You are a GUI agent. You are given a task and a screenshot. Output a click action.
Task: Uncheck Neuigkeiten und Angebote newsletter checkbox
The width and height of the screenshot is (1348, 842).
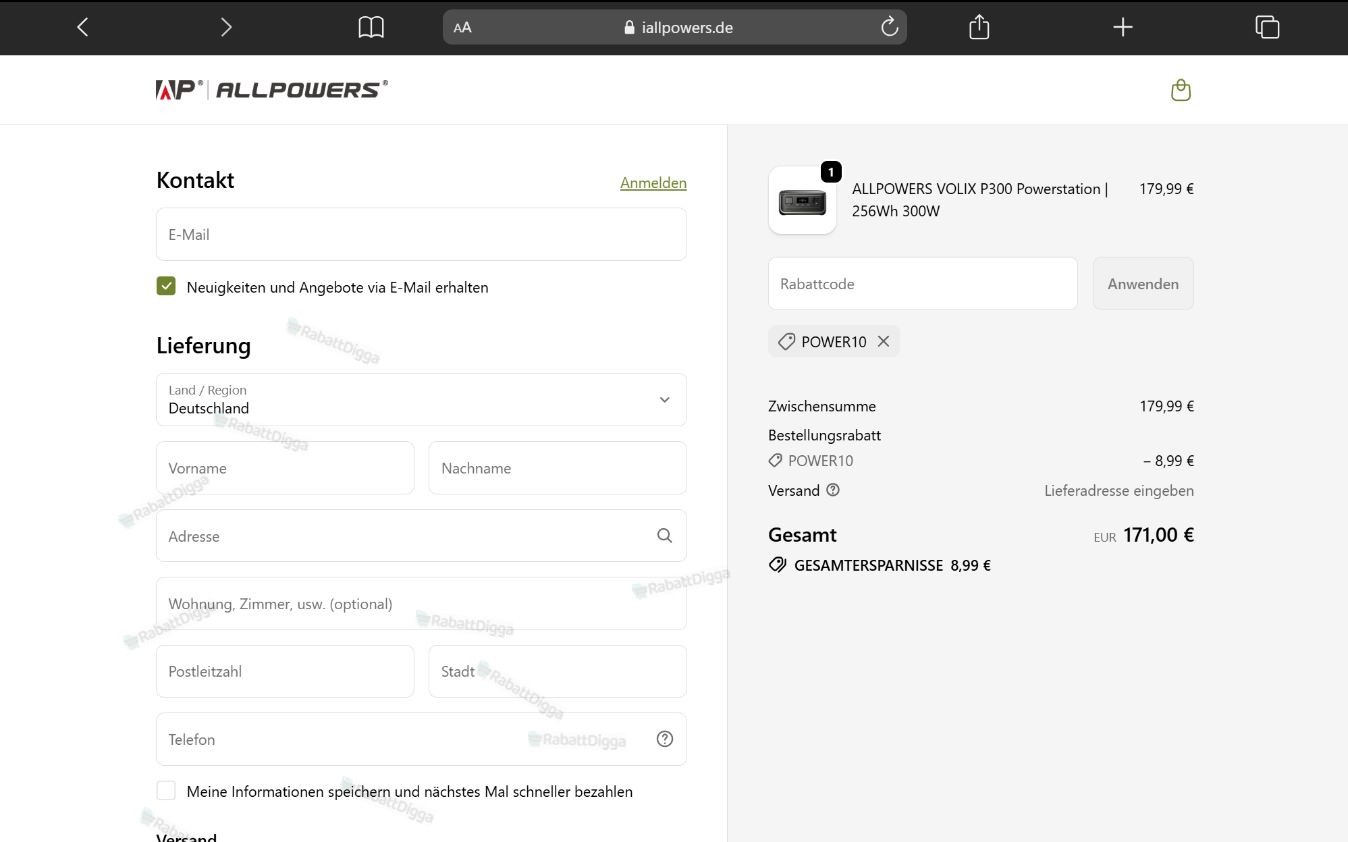(x=166, y=286)
